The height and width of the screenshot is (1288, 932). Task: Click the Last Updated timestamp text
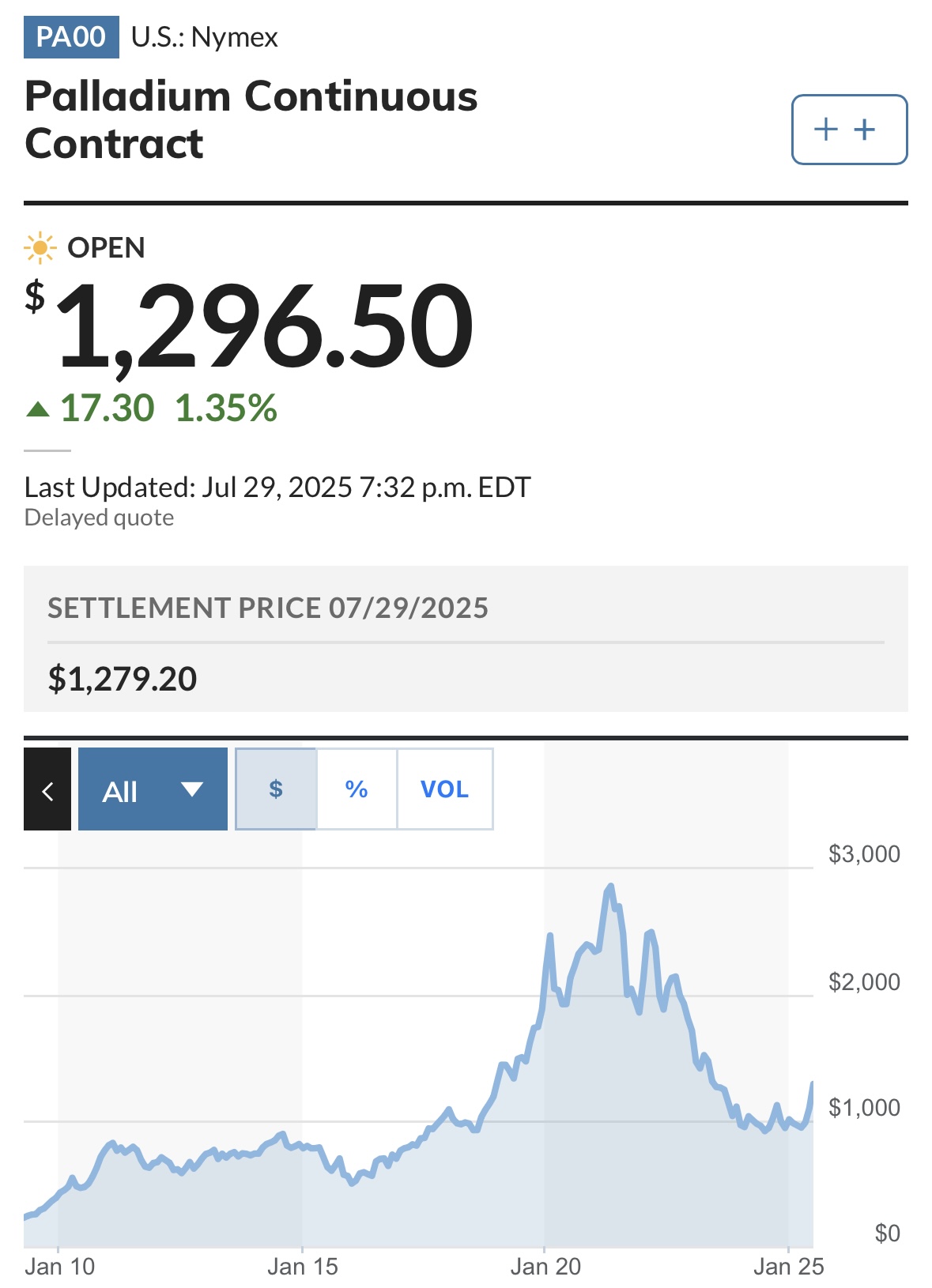click(x=277, y=488)
